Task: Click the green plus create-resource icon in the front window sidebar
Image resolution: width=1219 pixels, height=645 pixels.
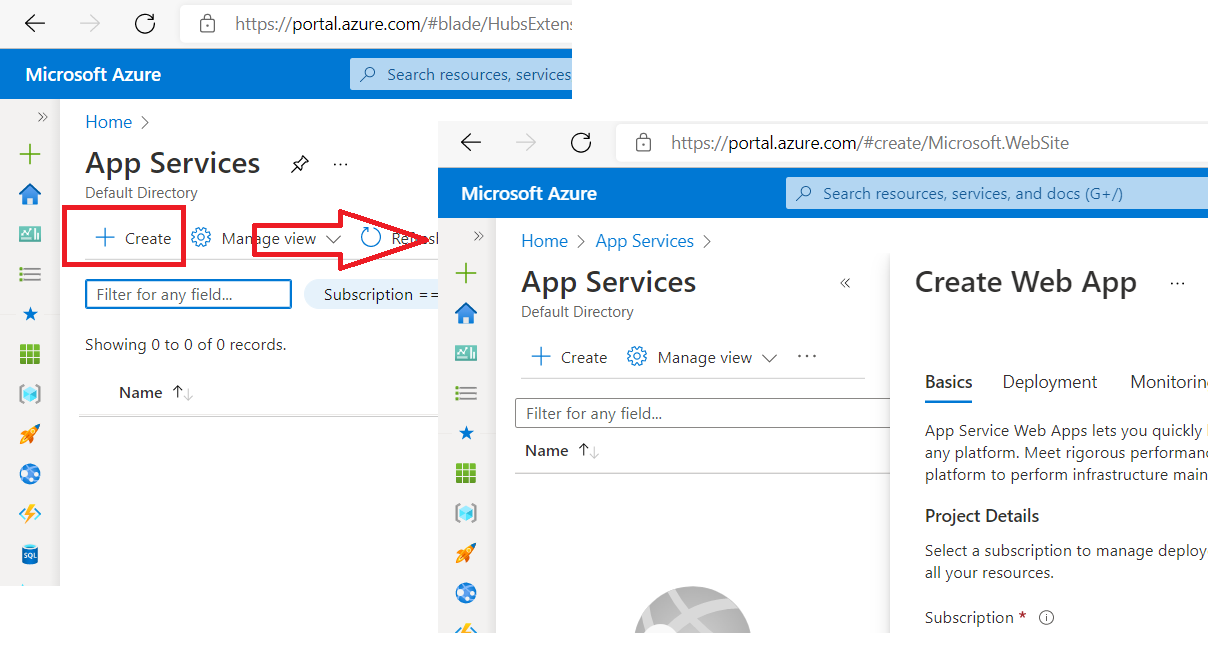Action: [x=466, y=273]
